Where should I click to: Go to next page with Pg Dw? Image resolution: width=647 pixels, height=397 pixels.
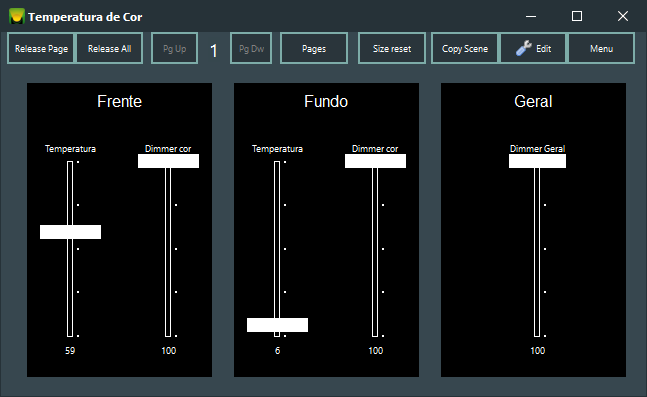point(251,48)
